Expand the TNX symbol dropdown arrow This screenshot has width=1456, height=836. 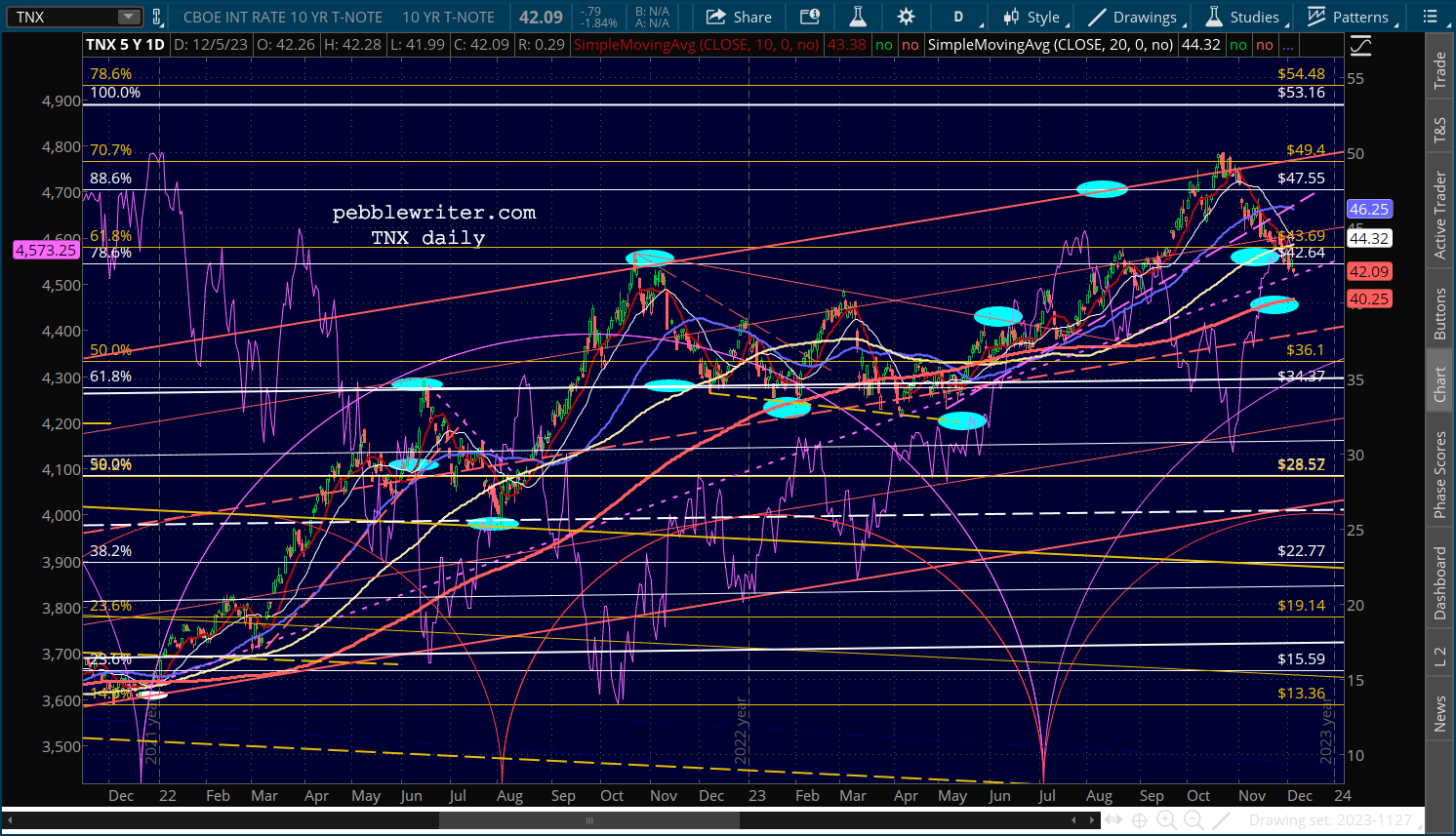(x=129, y=17)
